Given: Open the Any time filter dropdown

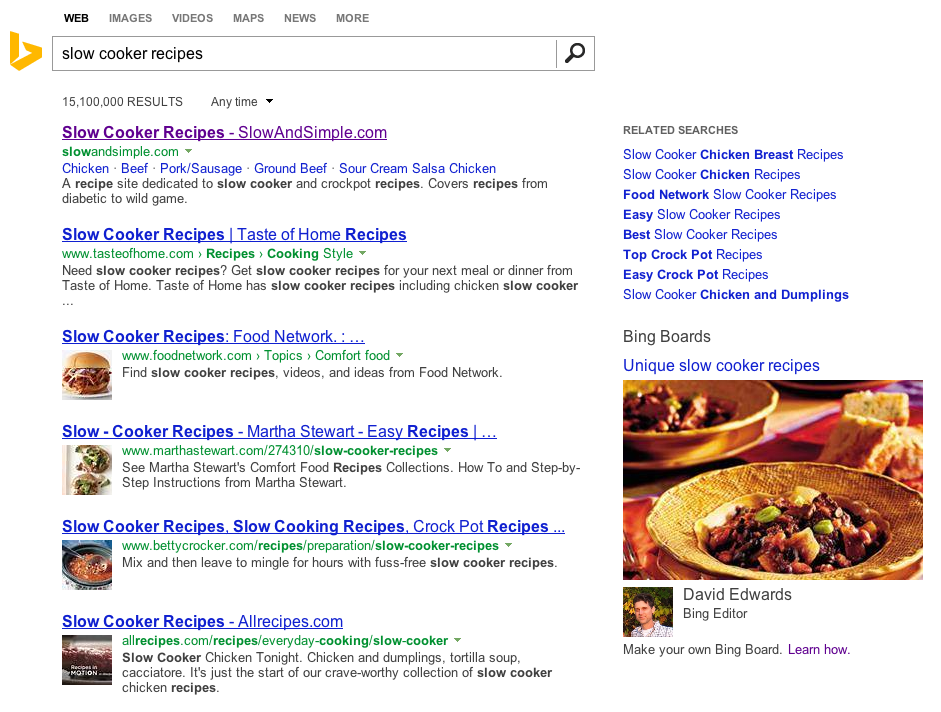Looking at the screenshot, I should (242, 101).
